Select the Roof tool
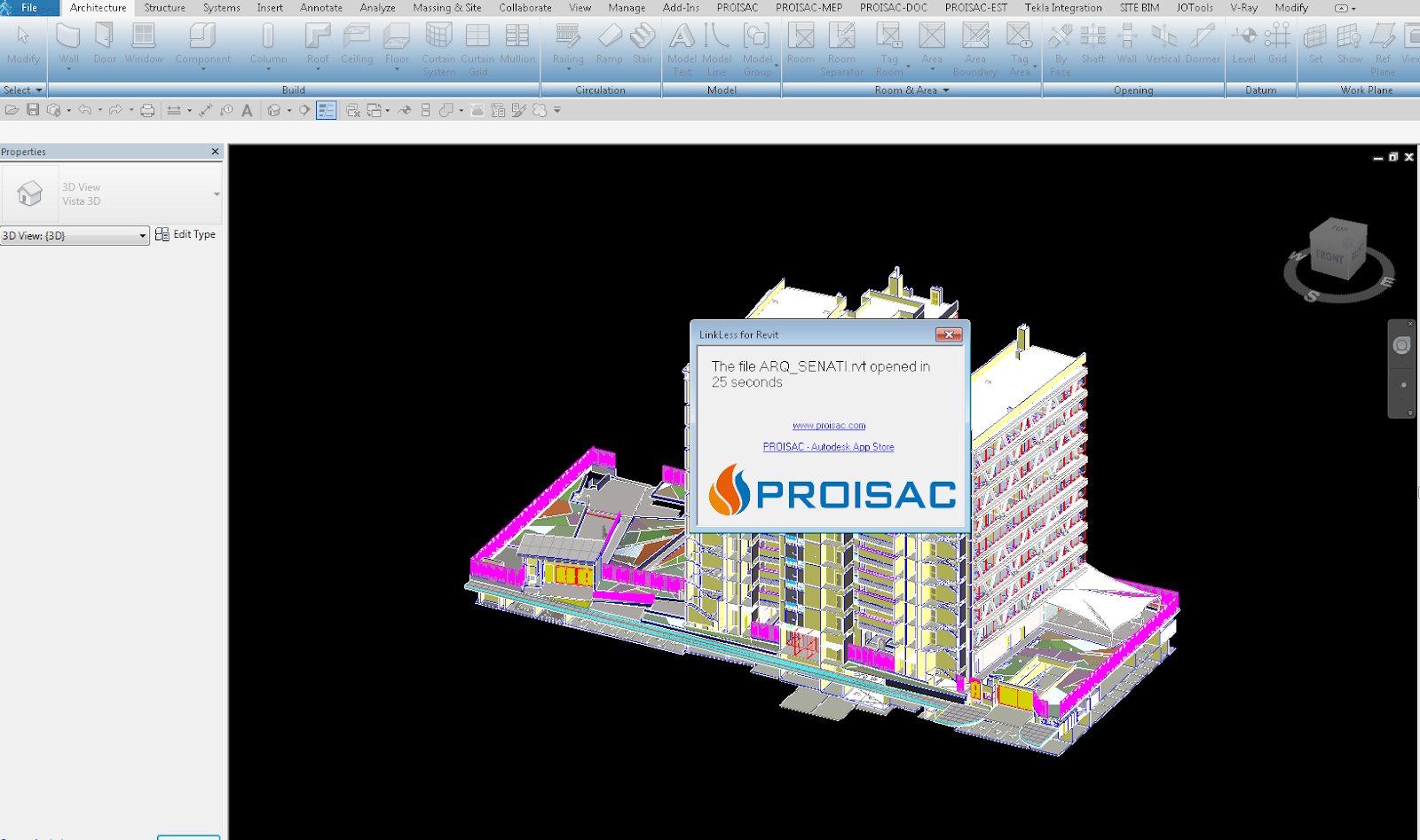Viewport: 1420px width, 840px height. (x=318, y=45)
